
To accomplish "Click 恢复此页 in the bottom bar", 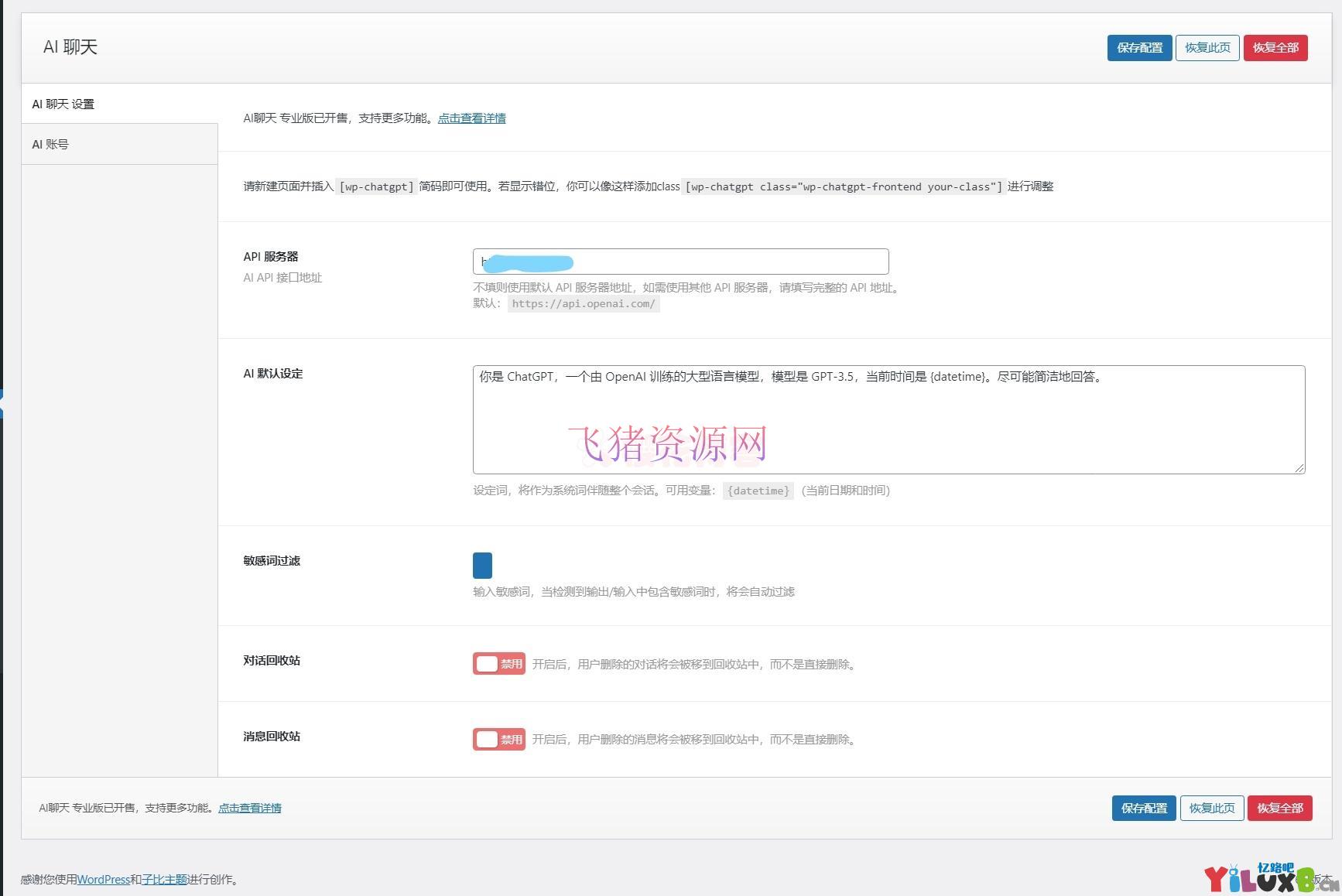I will tap(1211, 808).
